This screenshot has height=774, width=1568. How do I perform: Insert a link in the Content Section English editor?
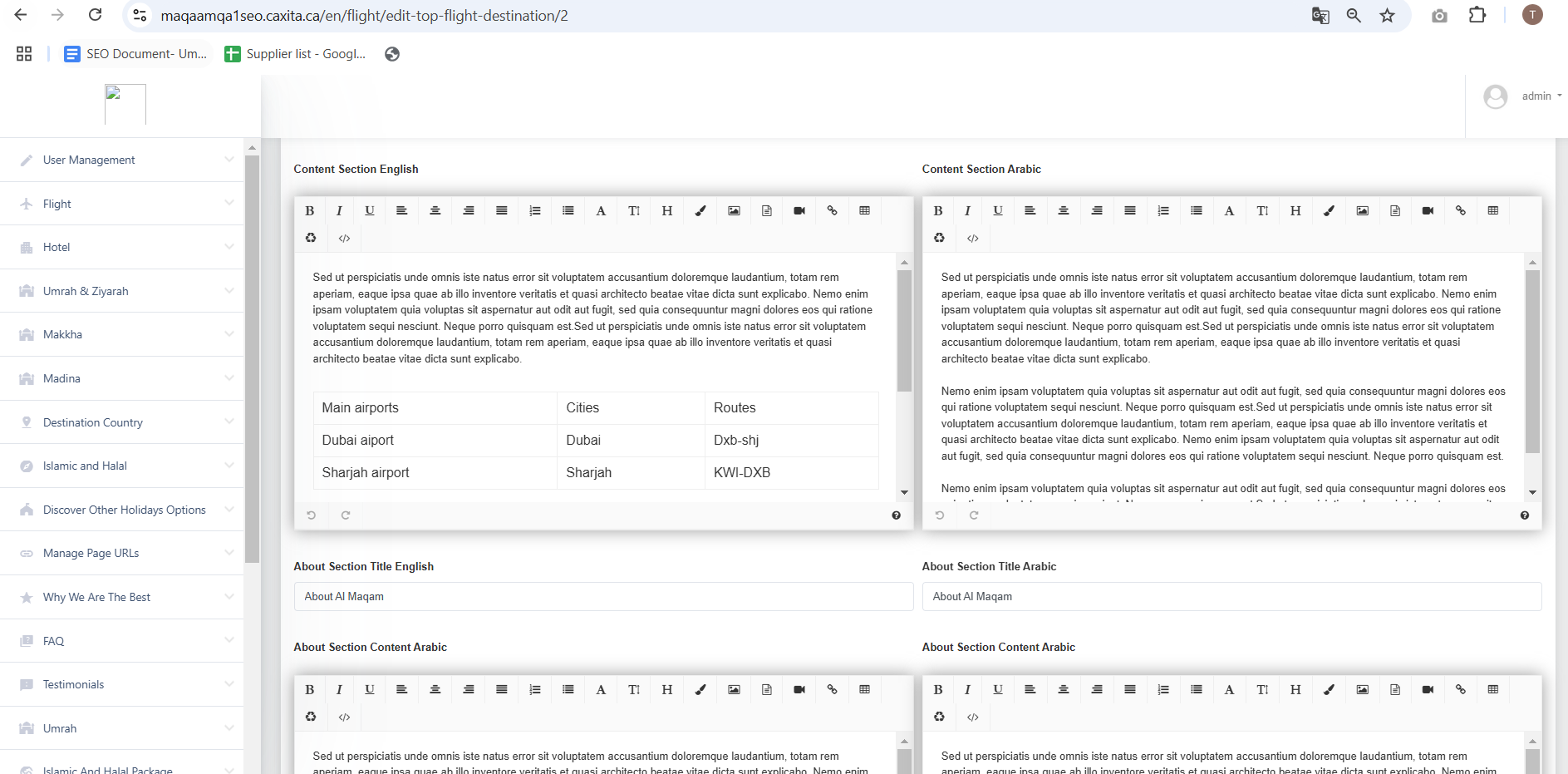pyautogui.click(x=832, y=211)
